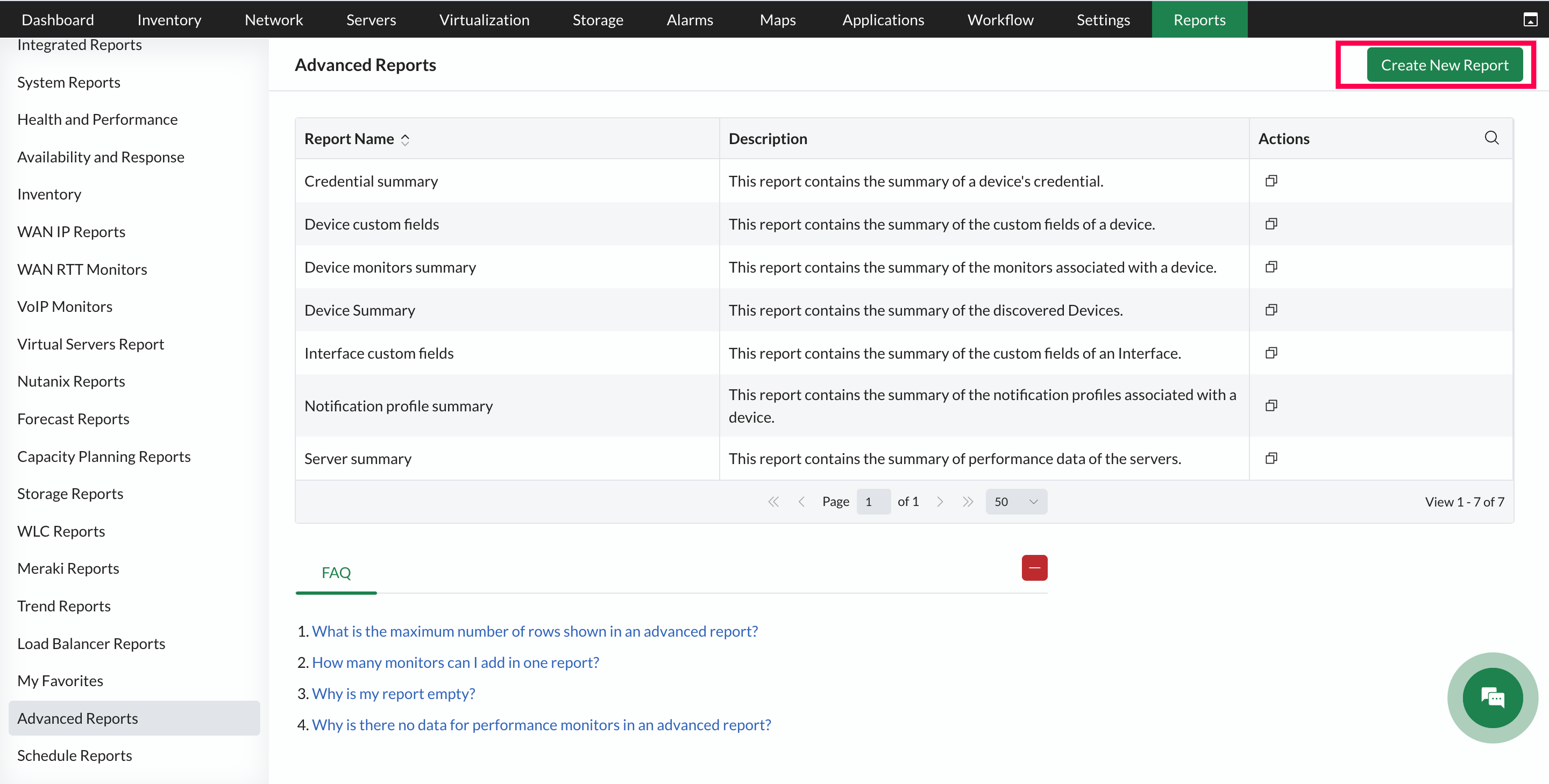
Task: Click the top-right window toggle icon
Action: [1530, 20]
